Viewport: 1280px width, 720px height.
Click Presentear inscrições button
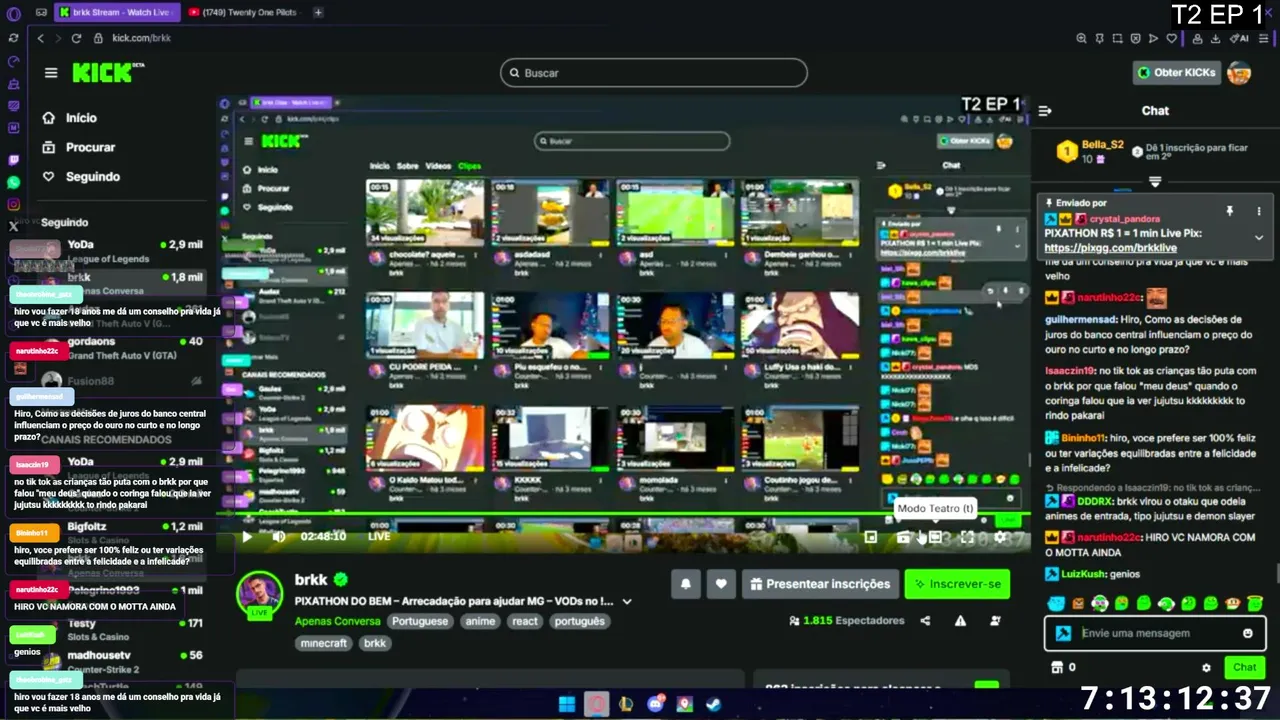point(819,584)
